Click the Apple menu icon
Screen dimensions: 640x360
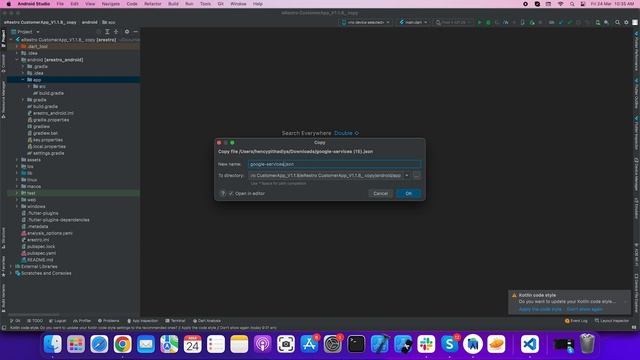click(9, 4)
